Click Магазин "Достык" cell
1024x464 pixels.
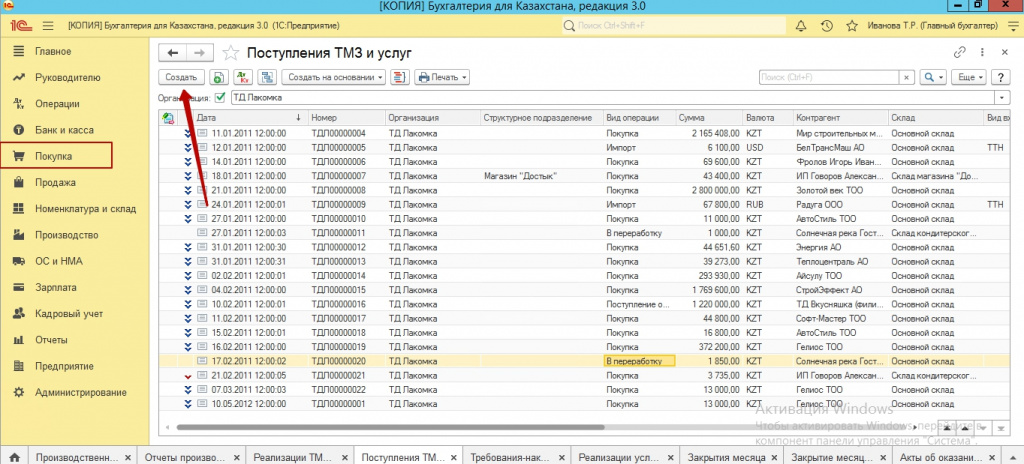[x=541, y=176]
